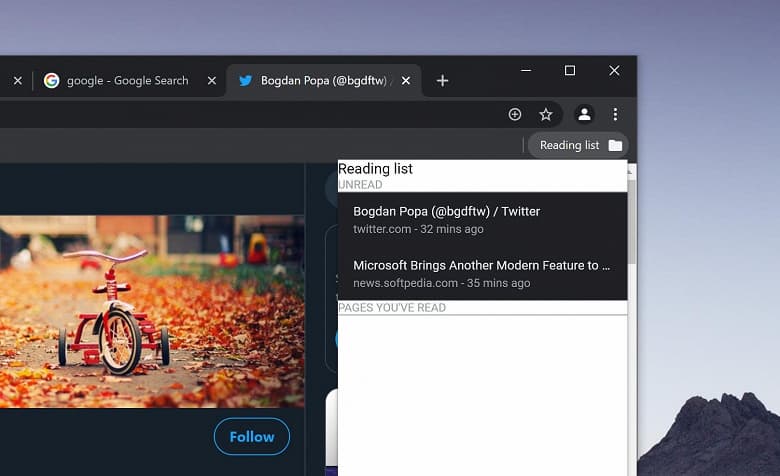Click the reading list panel's vertical scrollbar
The height and width of the screenshot is (476, 780).
coord(632,320)
